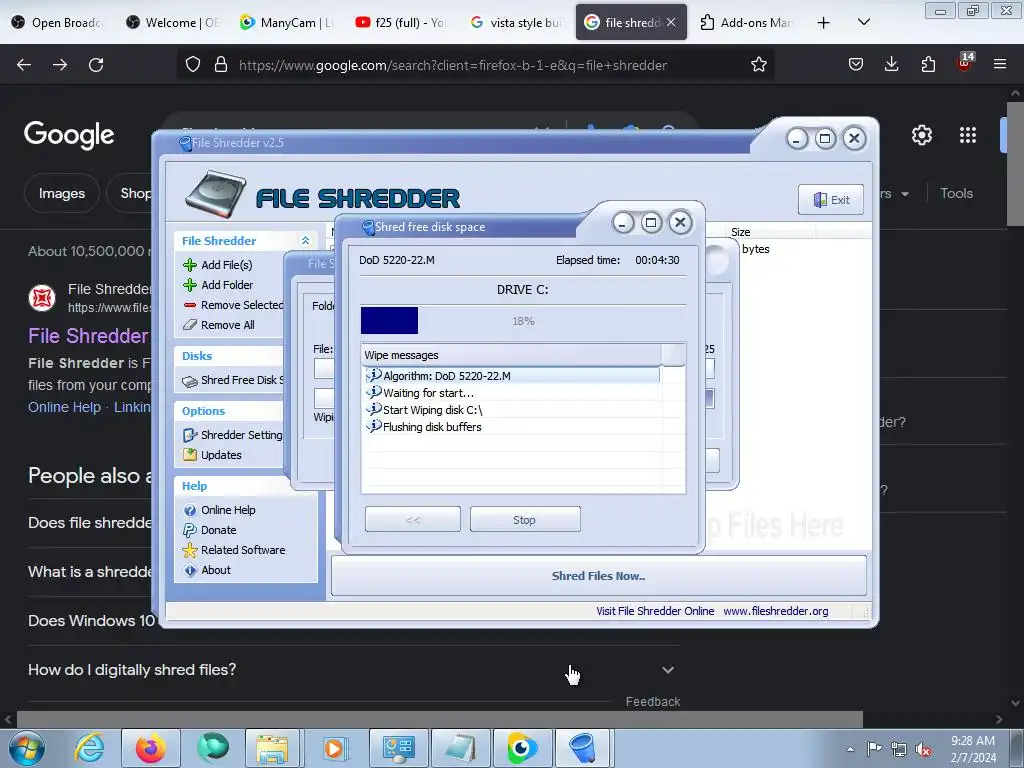The width and height of the screenshot is (1024, 768).
Task: Select 'Algorithm: DoD 5220-22.M' message row
Action: click(511, 376)
